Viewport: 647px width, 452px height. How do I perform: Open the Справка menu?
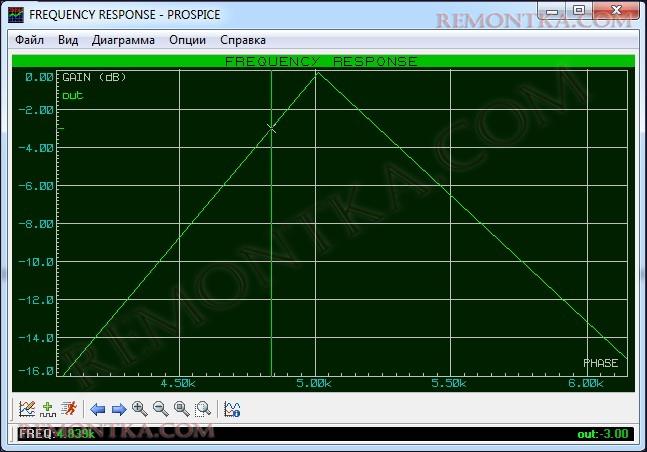(x=242, y=40)
